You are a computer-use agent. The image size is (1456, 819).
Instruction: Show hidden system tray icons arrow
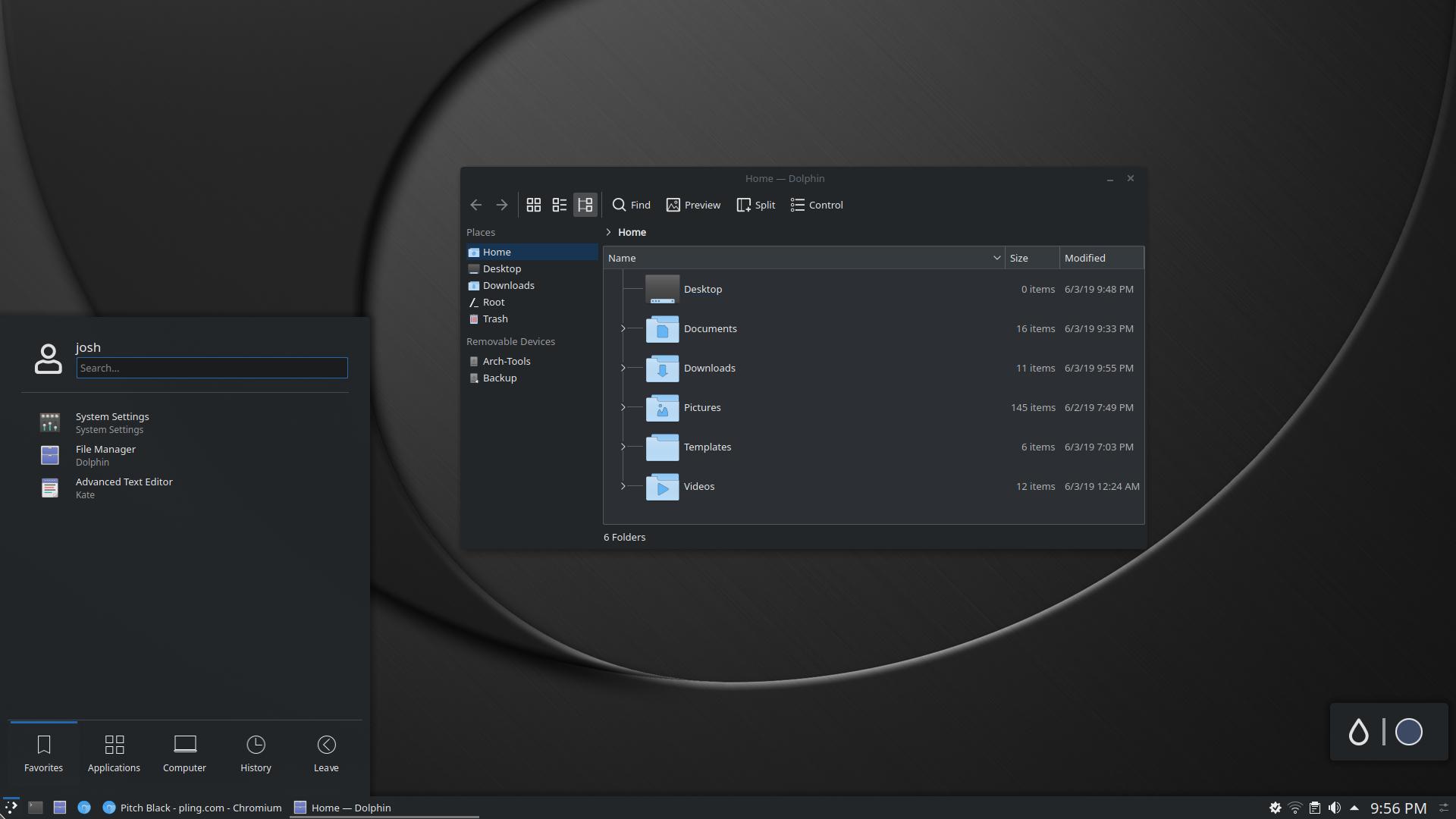tap(1354, 808)
